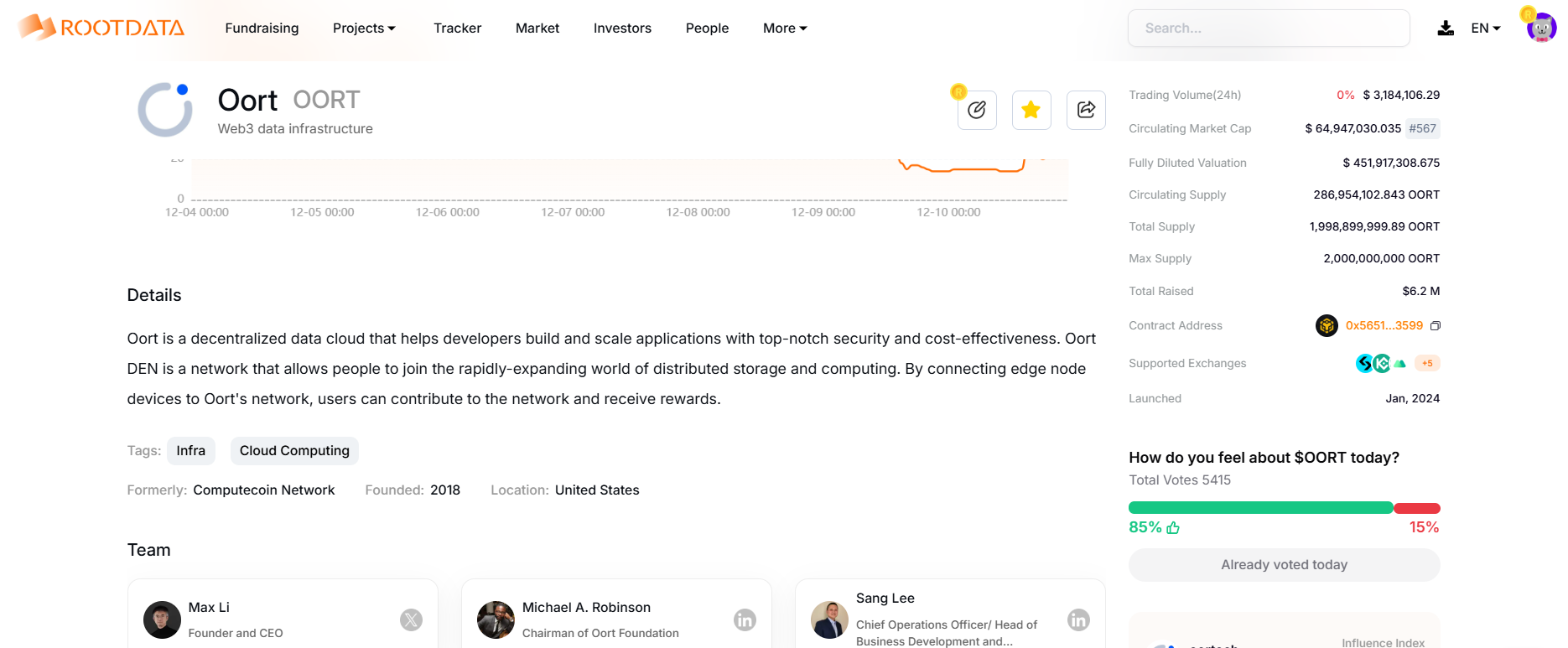Click Max Li's profile photo
The width and height of the screenshot is (1568, 648).
(162, 619)
